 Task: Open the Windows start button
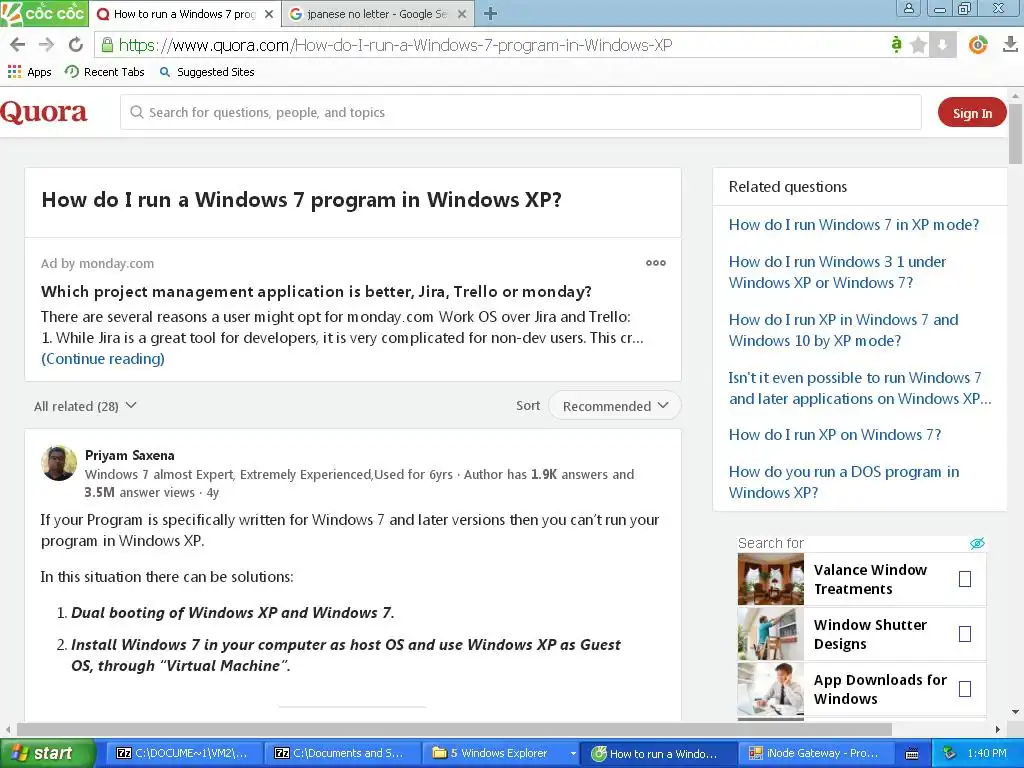(46, 753)
